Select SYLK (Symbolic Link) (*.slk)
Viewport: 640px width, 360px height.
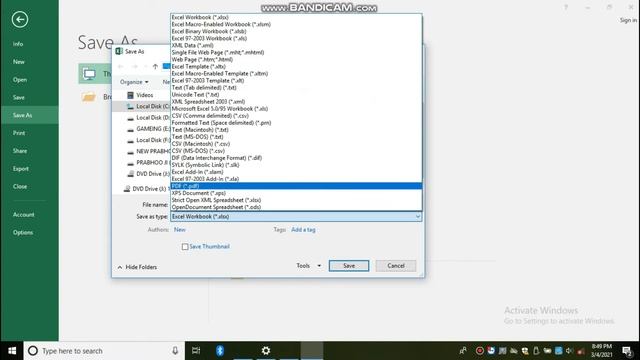[296, 165]
